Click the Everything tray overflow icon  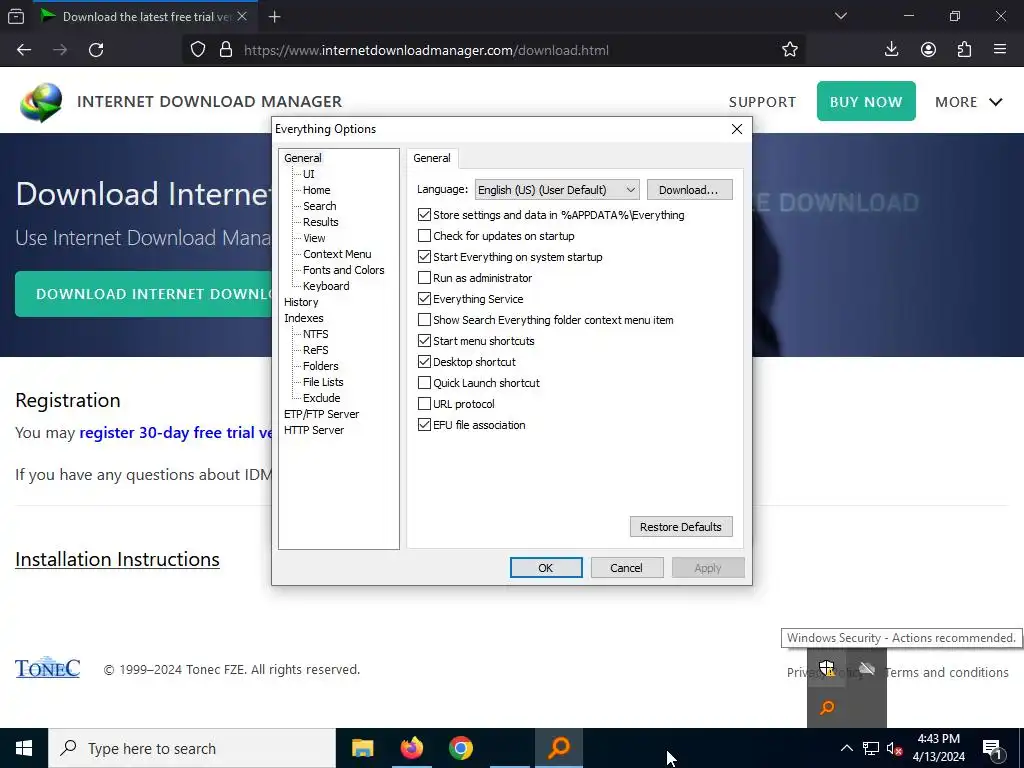(x=827, y=707)
